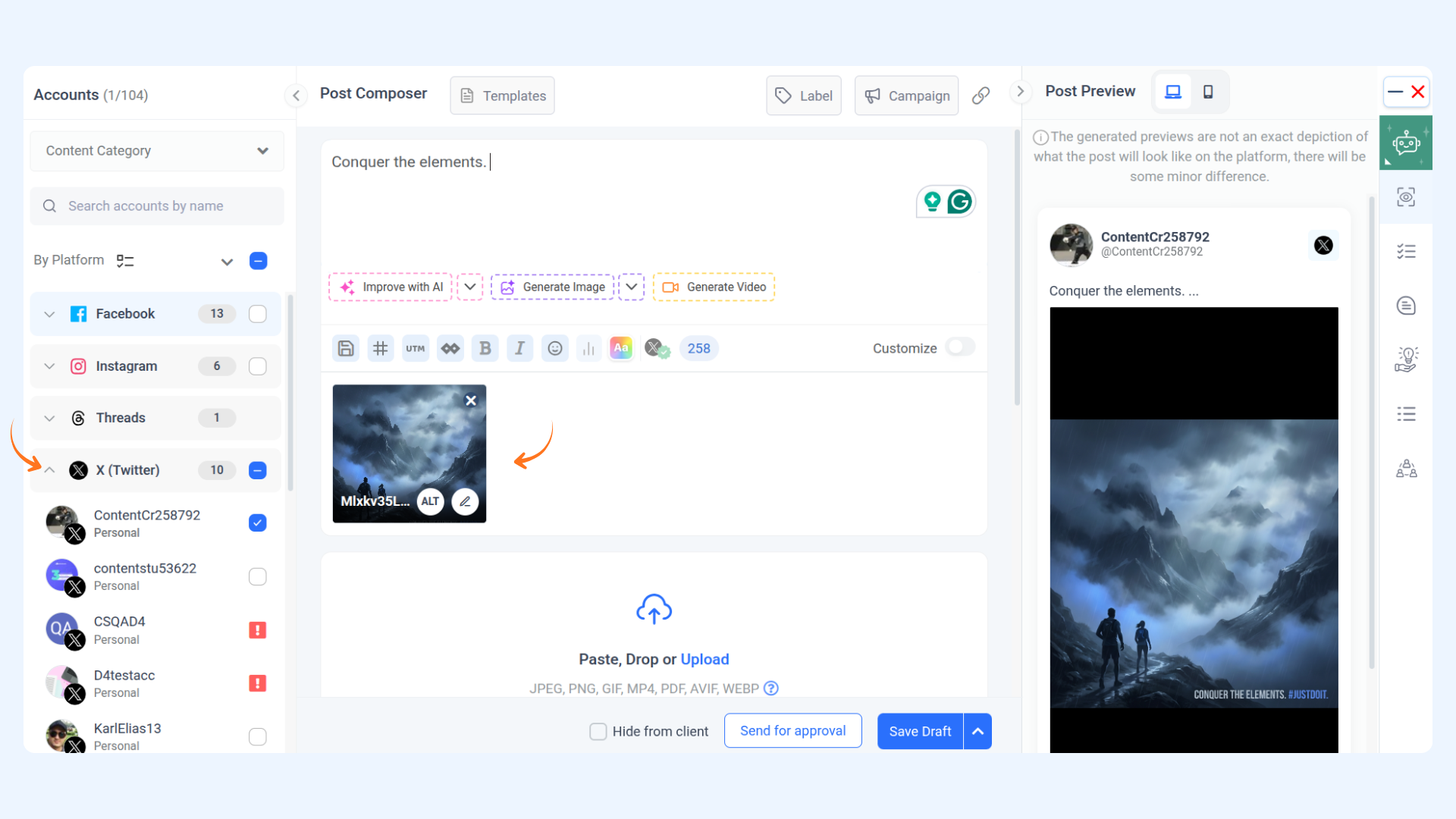Image resolution: width=1456 pixels, height=819 pixels.
Task: Open the Templates menu
Action: [502, 96]
